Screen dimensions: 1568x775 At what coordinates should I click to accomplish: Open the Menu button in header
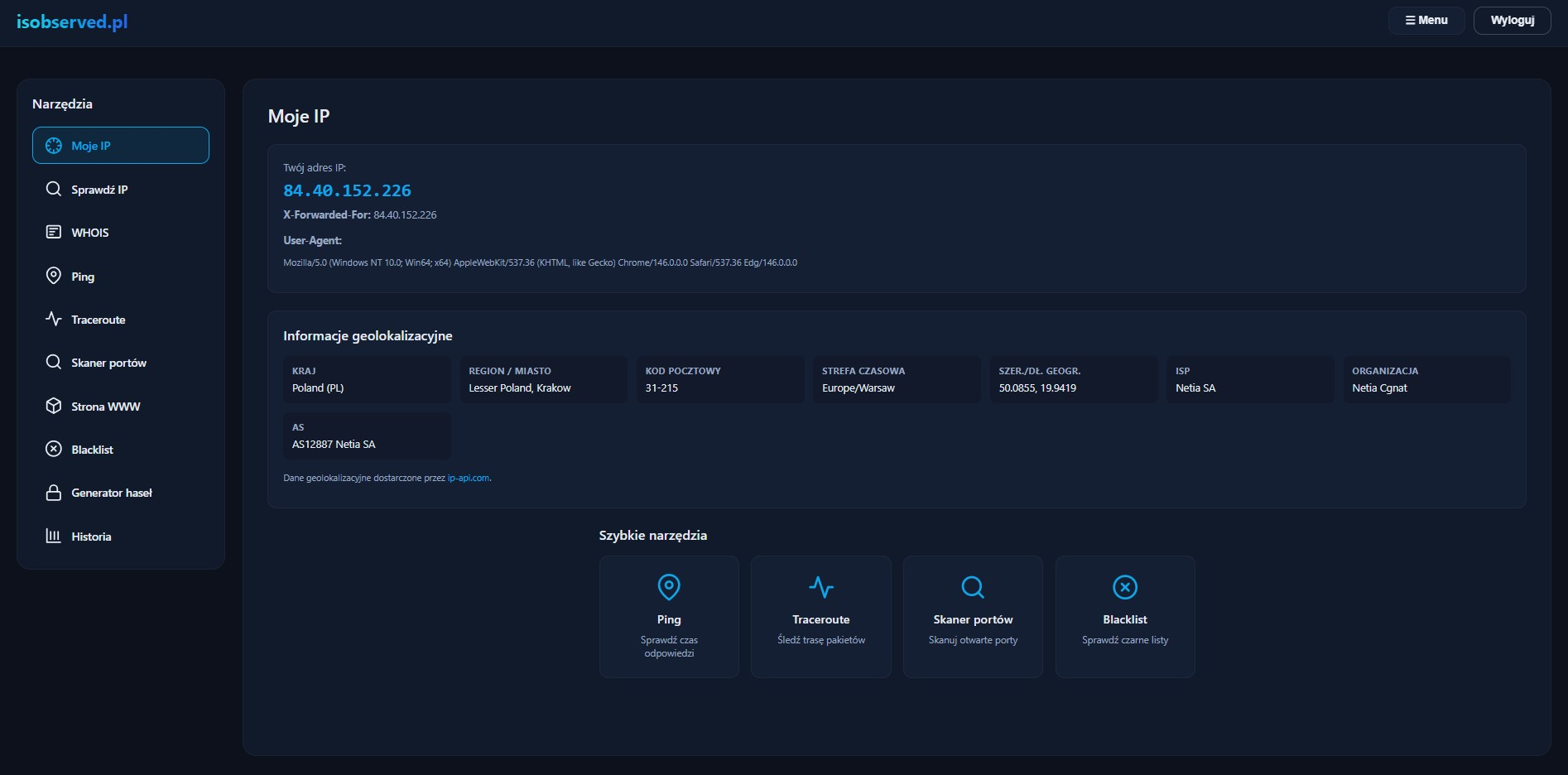(x=1426, y=20)
